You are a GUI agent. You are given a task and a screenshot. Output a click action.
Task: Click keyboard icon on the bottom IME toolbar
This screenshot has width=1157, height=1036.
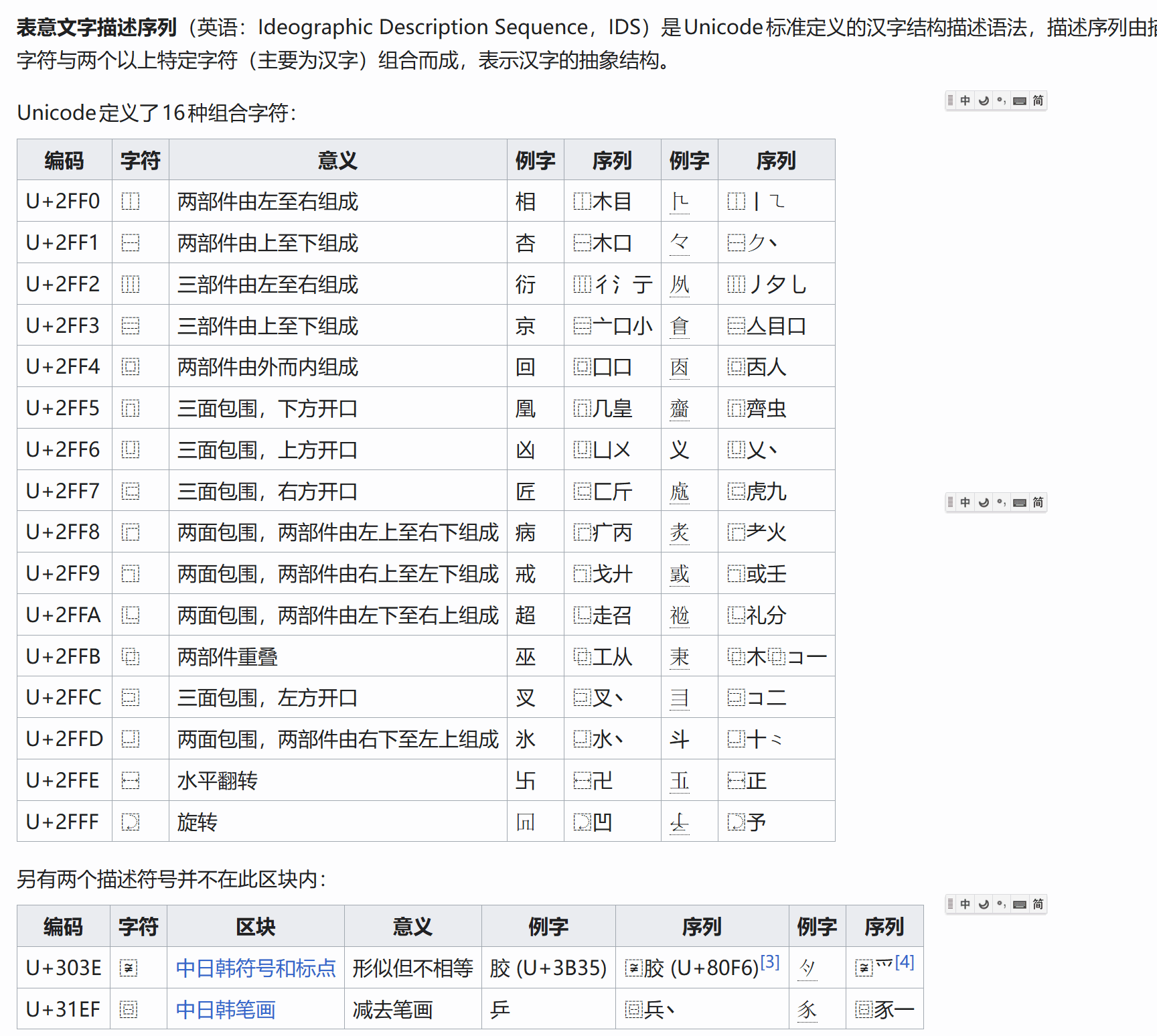pos(1020,904)
